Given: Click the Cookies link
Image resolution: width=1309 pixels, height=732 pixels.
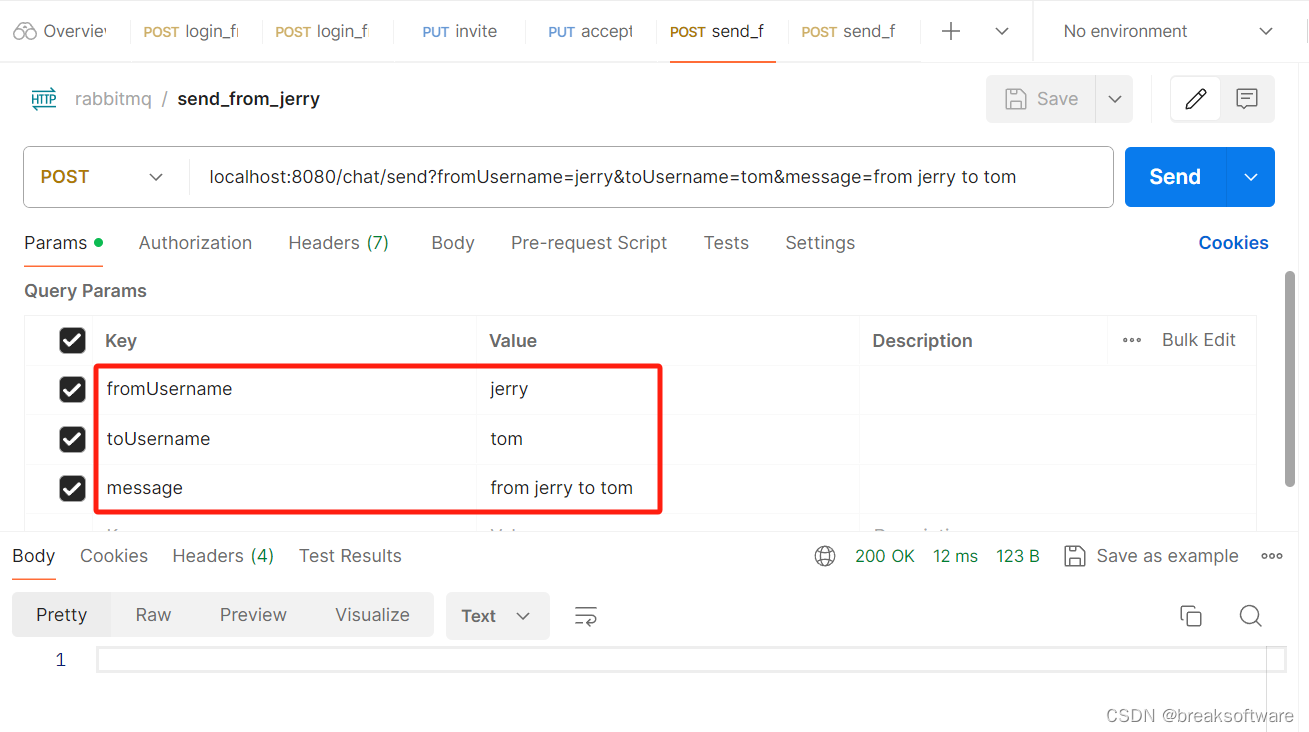Looking at the screenshot, I should tap(1233, 243).
